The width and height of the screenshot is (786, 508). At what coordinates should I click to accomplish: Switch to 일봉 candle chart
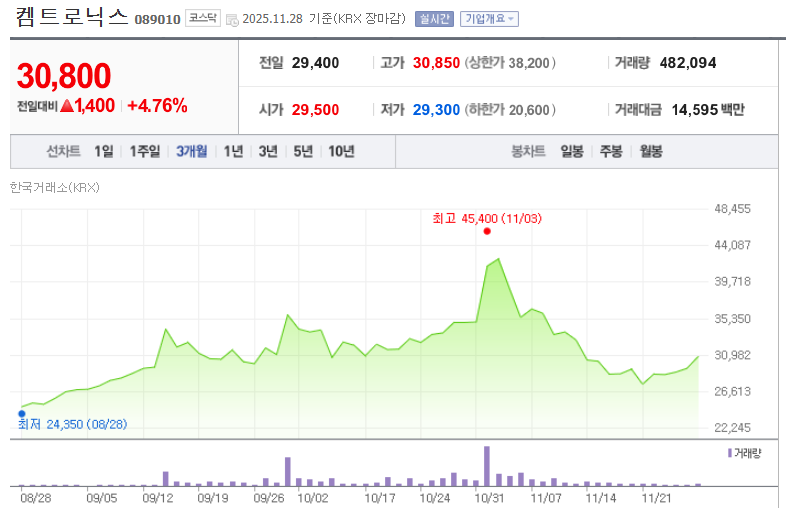coord(572,151)
